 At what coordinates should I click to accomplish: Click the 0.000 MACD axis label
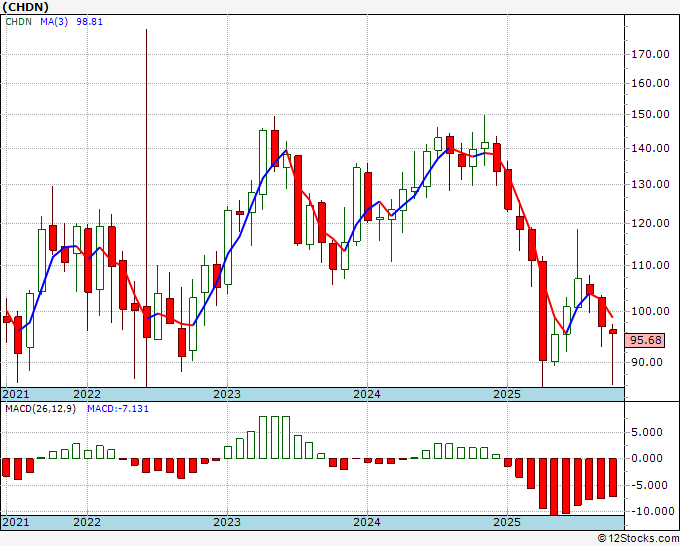coord(647,458)
